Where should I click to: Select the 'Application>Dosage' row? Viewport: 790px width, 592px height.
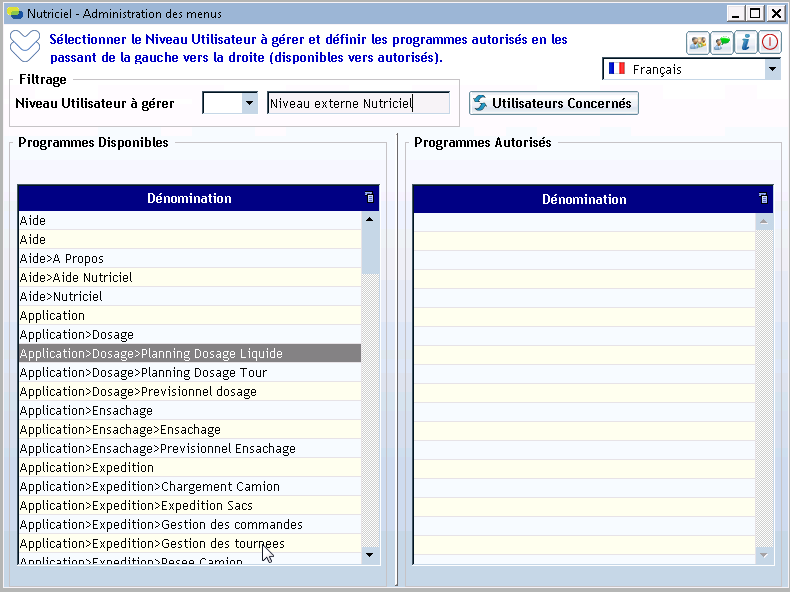(x=189, y=335)
